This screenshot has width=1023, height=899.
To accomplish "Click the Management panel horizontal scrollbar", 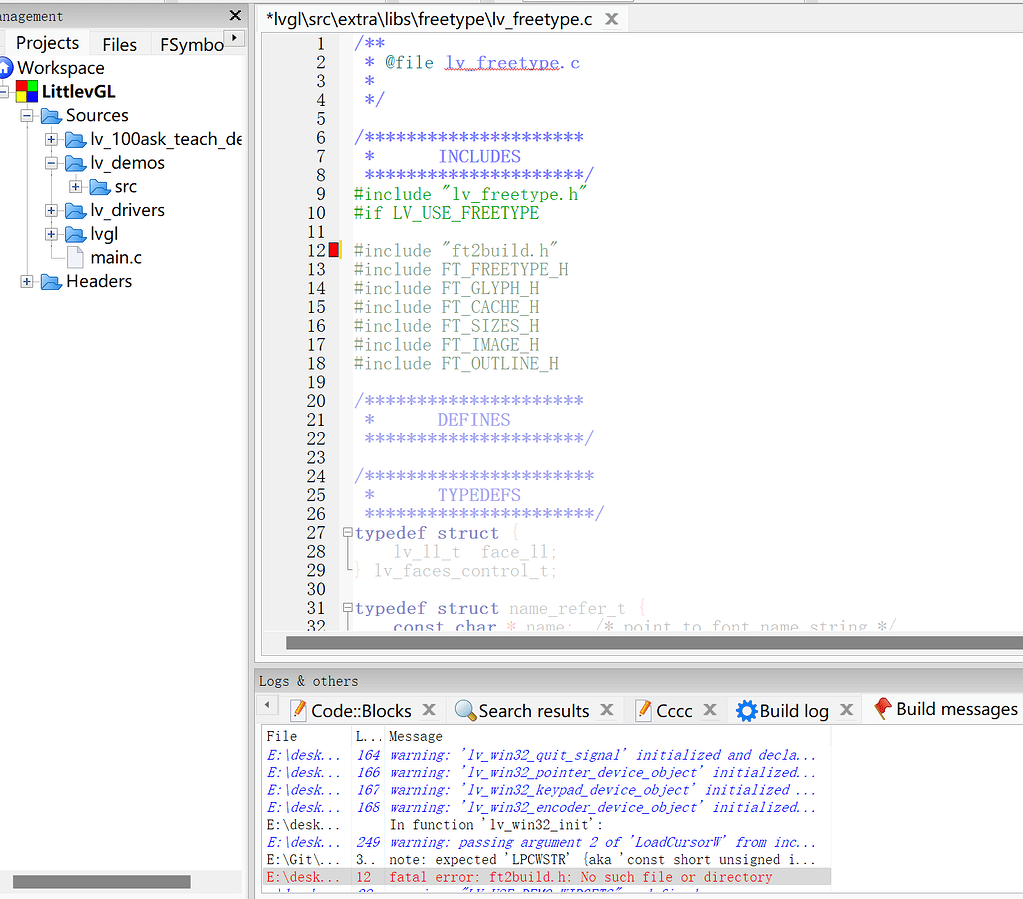I will (102, 882).
